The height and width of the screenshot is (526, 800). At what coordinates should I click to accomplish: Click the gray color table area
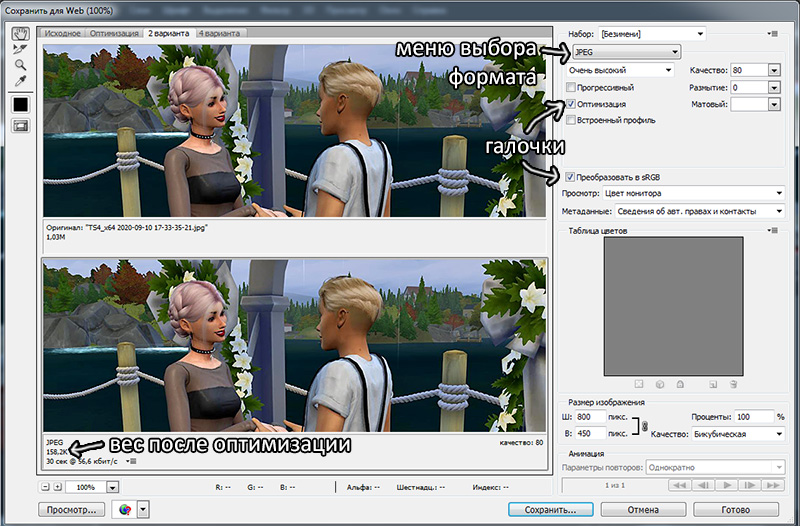[x=673, y=306]
